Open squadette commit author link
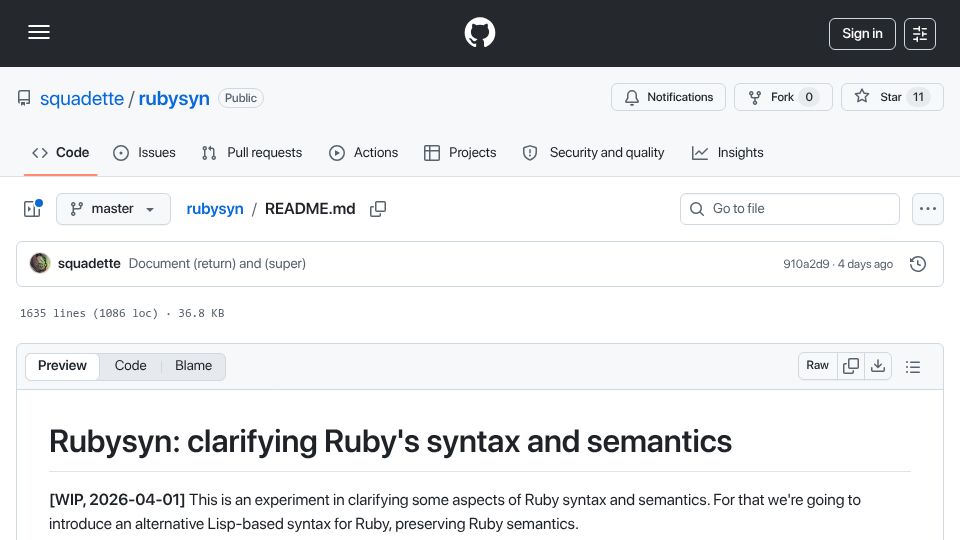Image resolution: width=960 pixels, height=540 pixels. [89, 263]
